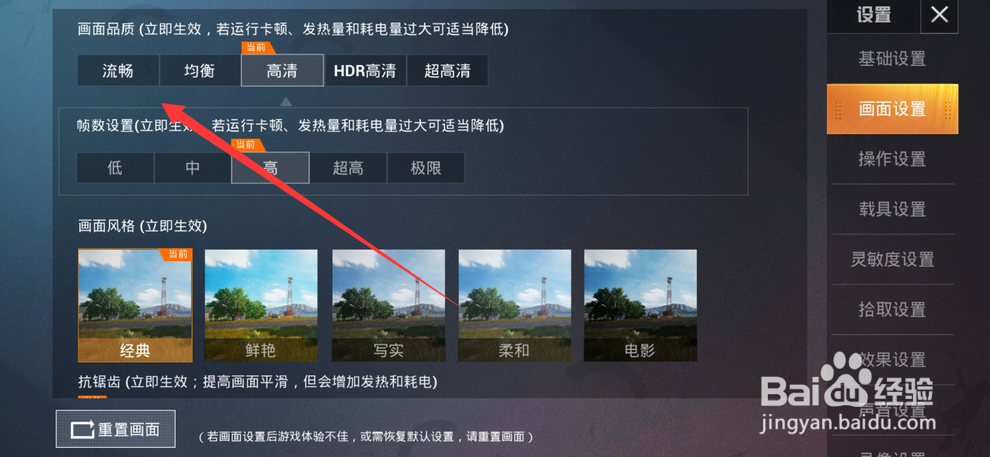Pick the 鲜艳 style thumbnail

coord(261,306)
